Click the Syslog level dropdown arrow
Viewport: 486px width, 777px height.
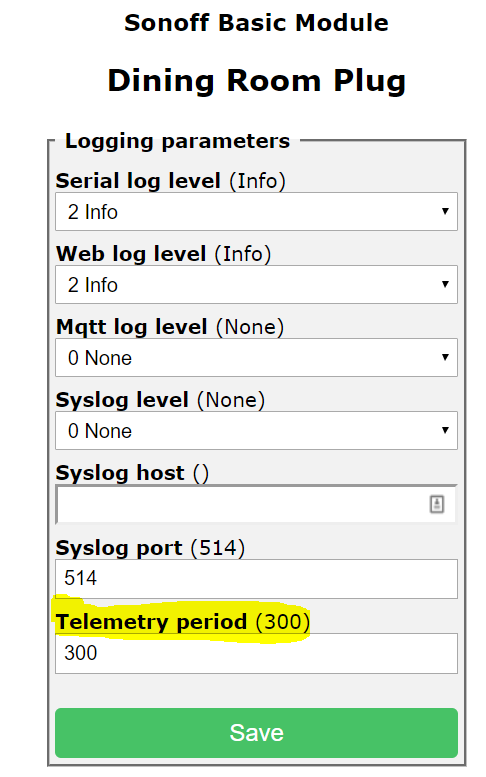point(445,430)
